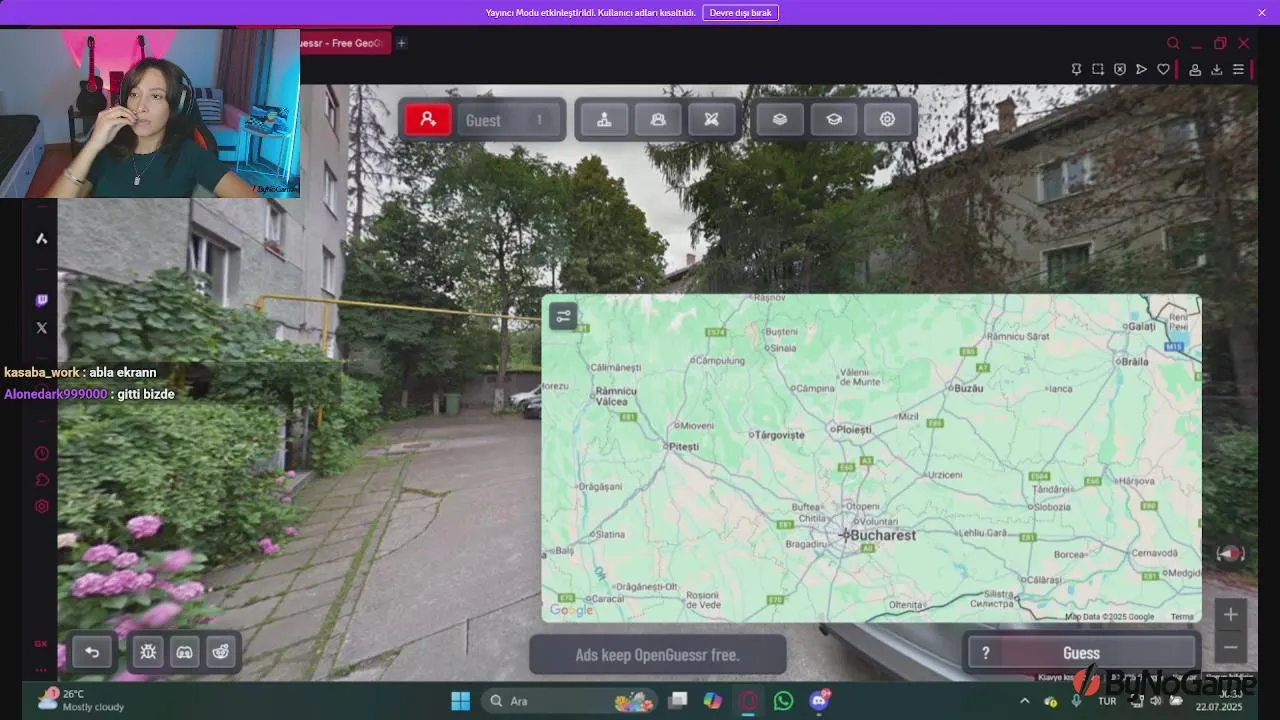
Task: Zoom in street view with plus button
Action: coord(1231,614)
